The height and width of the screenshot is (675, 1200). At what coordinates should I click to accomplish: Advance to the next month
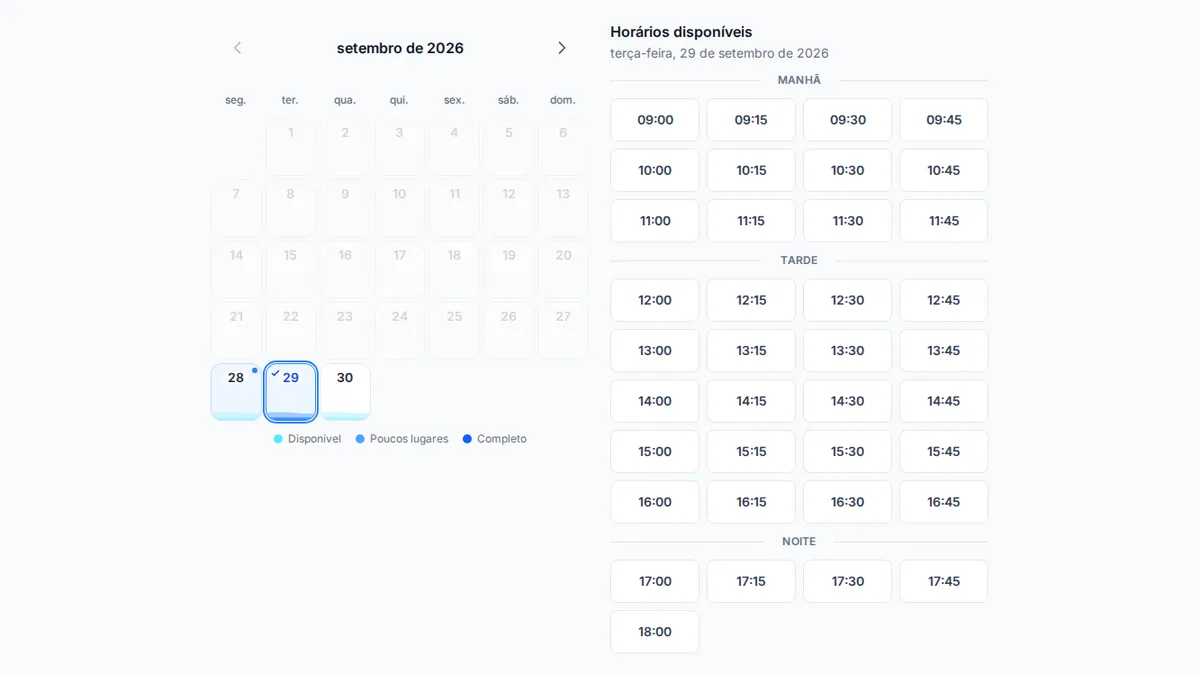562,48
